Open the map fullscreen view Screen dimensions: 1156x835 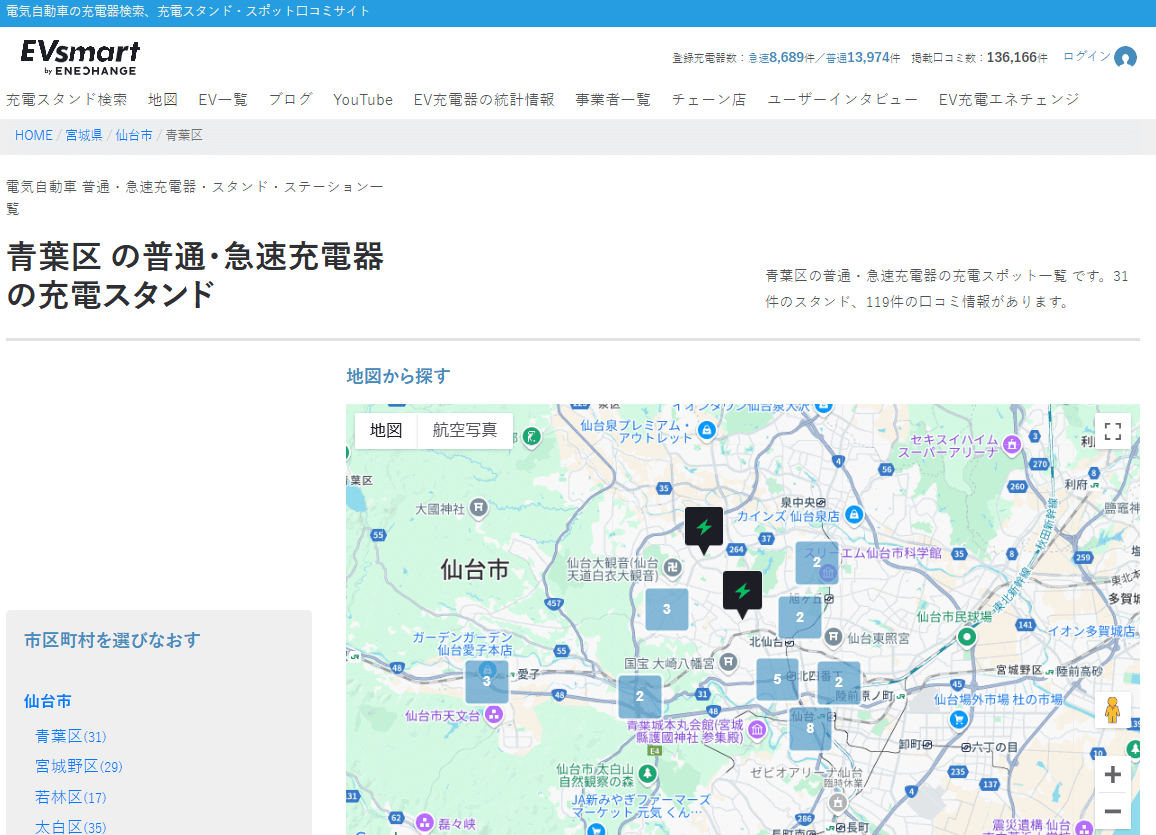[x=1112, y=431]
